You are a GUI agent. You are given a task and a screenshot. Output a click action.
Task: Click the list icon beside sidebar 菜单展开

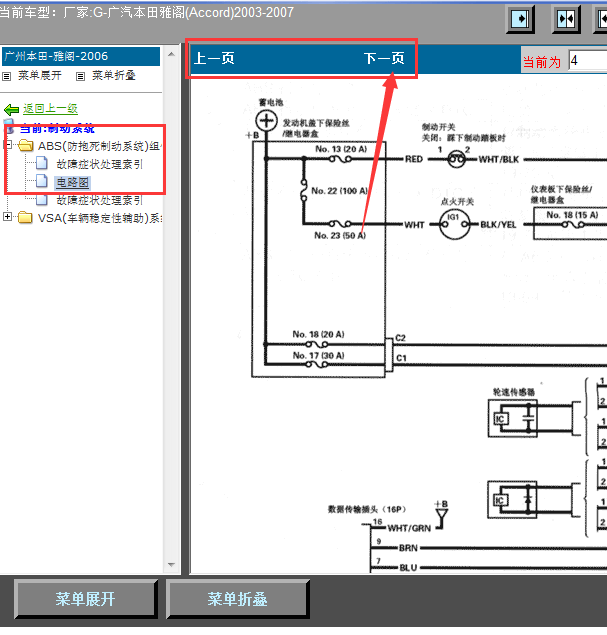pyautogui.click(x=6, y=76)
